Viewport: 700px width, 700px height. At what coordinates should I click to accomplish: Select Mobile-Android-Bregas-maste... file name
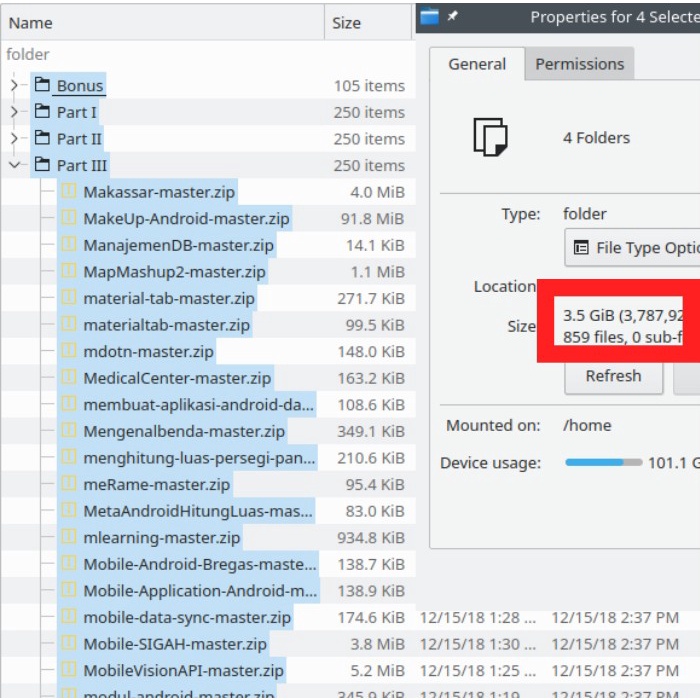coord(200,564)
